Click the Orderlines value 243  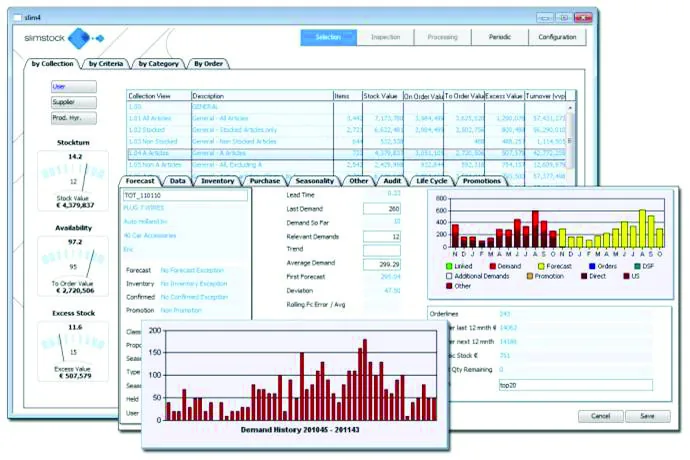pyautogui.click(x=505, y=314)
